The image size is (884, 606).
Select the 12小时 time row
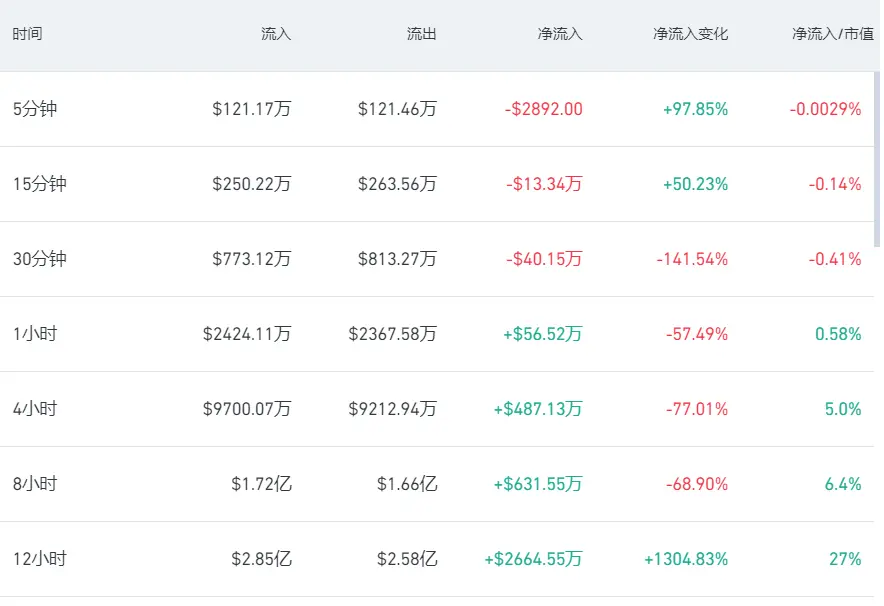click(x=437, y=559)
